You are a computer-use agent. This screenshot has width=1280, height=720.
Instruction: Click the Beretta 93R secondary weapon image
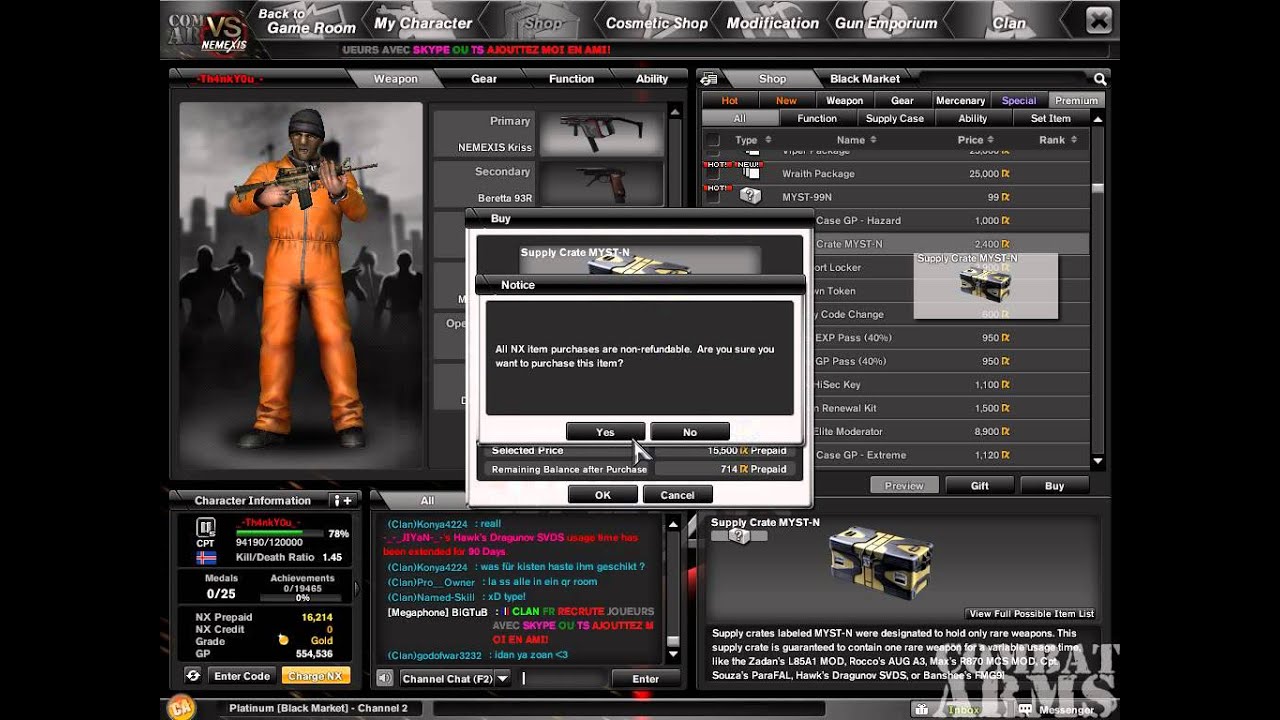pos(601,184)
